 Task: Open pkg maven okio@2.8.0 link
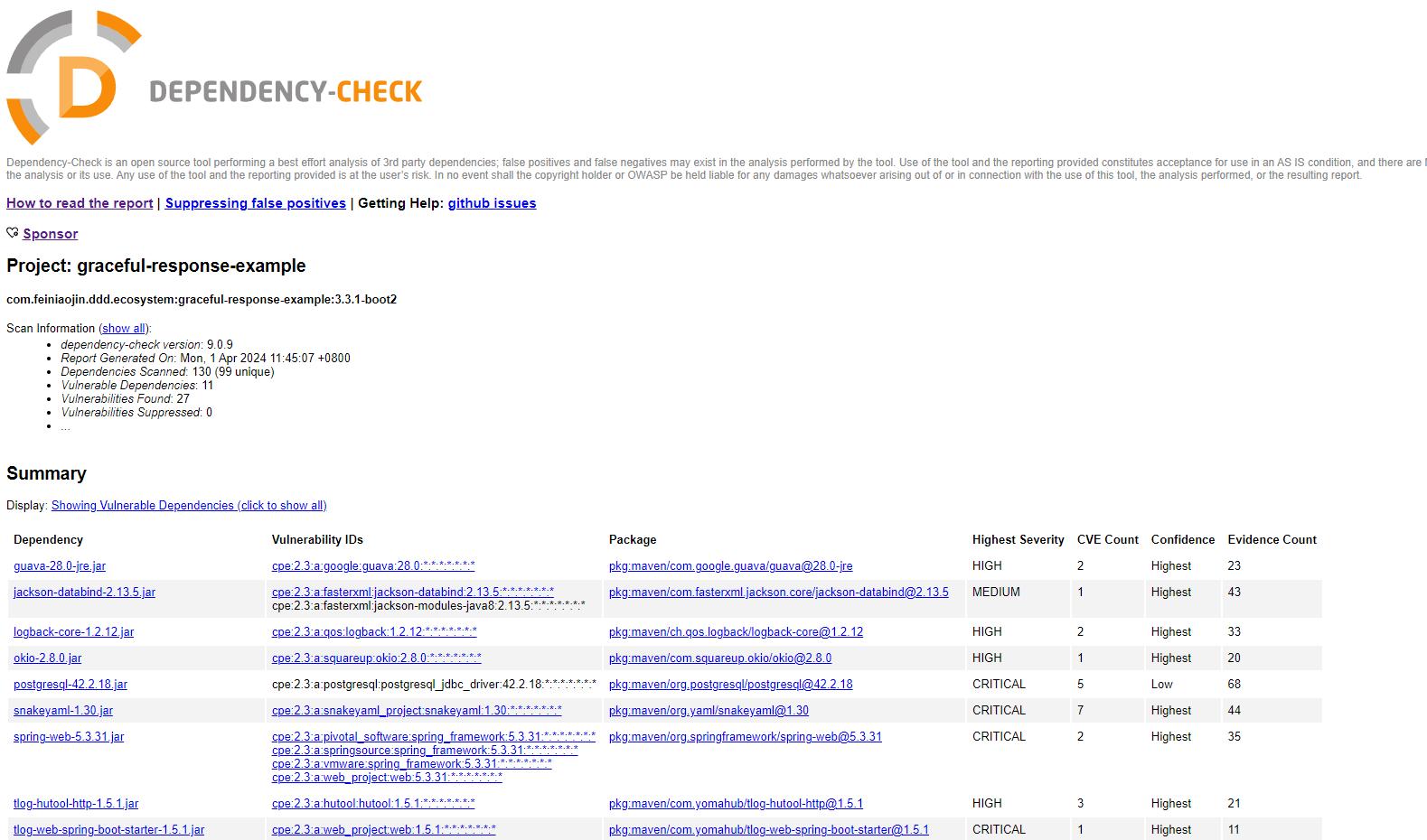coord(720,658)
